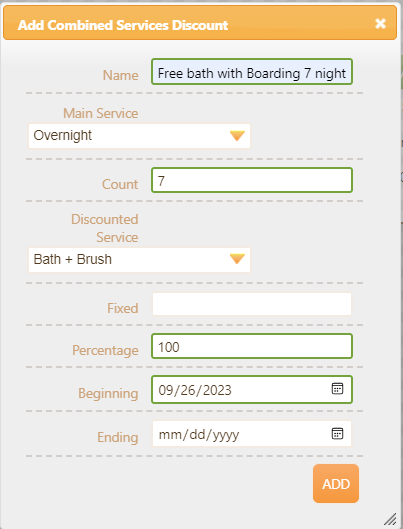Click the yyyy segment of Ending date
Screen dimensions: 403x529
click(226, 435)
